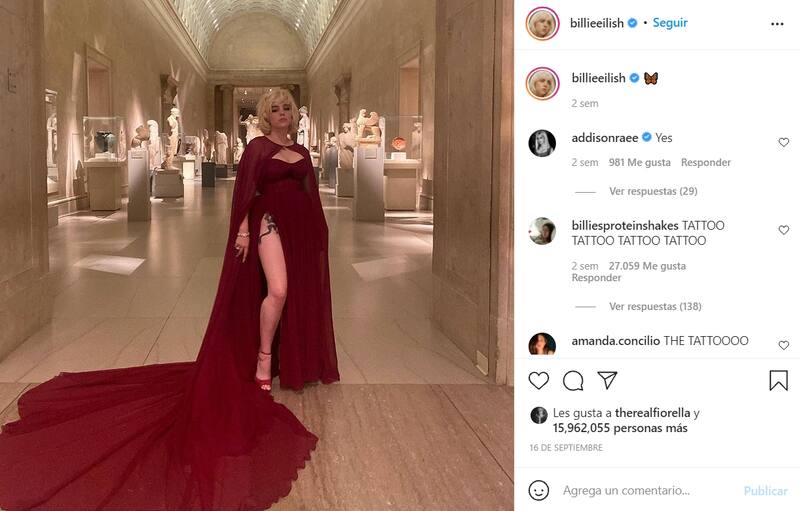Open the emoji picker smiley icon
This screenshot has width=800, height=511.
tap(539, 491)
